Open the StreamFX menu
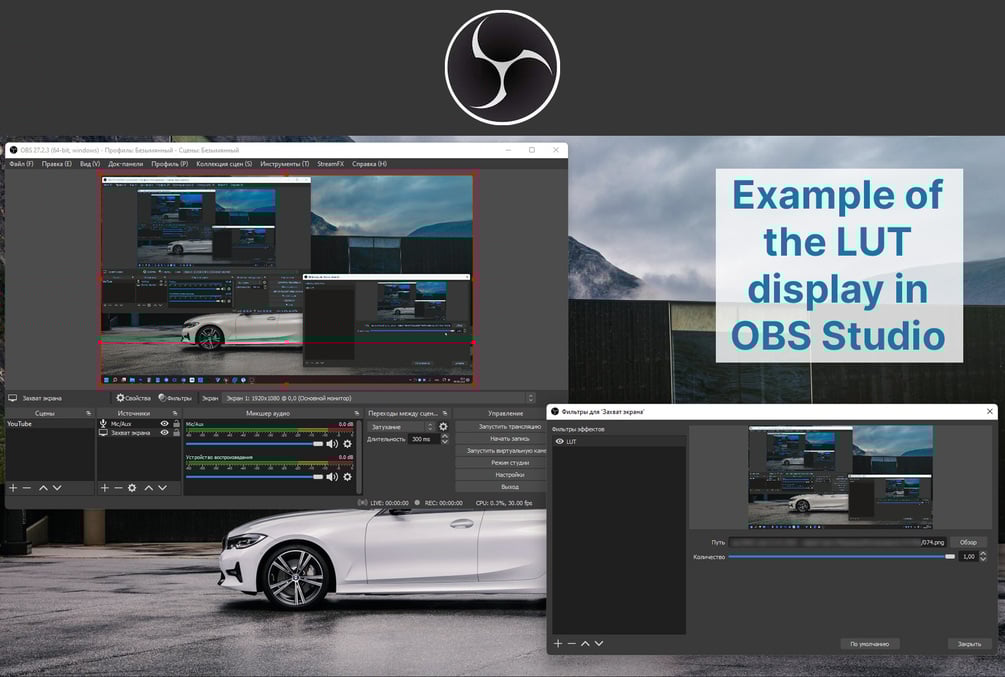This screenshot has height=677, width=1005. [331, 164]
